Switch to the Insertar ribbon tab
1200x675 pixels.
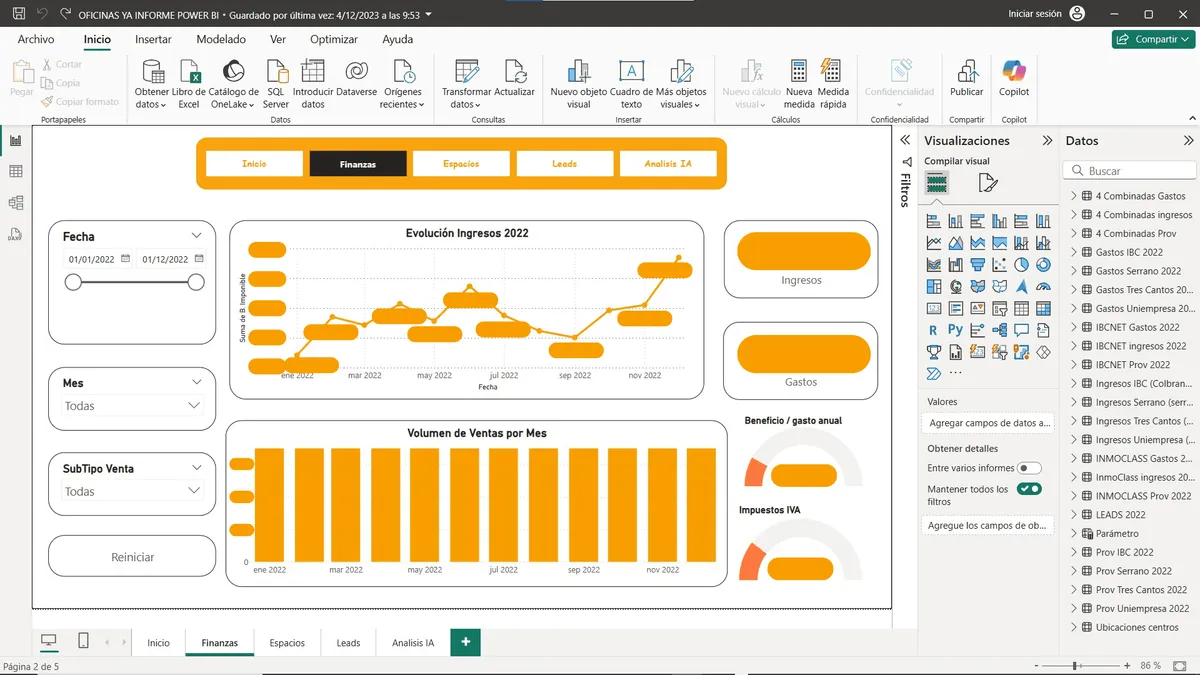click(x=153, y=40)
